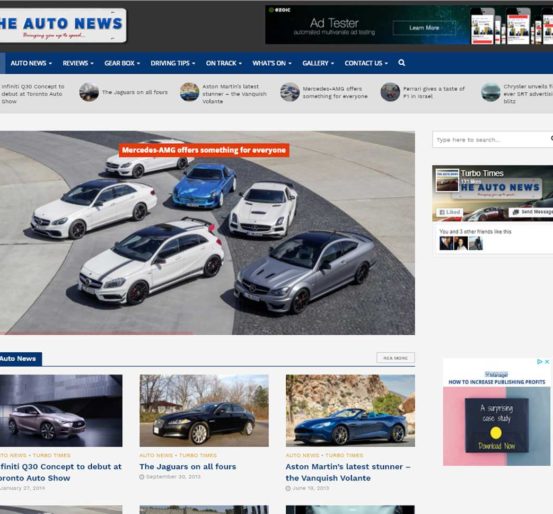Screen dimensions: 553x514
Task: Open the 'Infiniti Q30 Concept to debut' headline under the article image
Action: coord(61,472)
